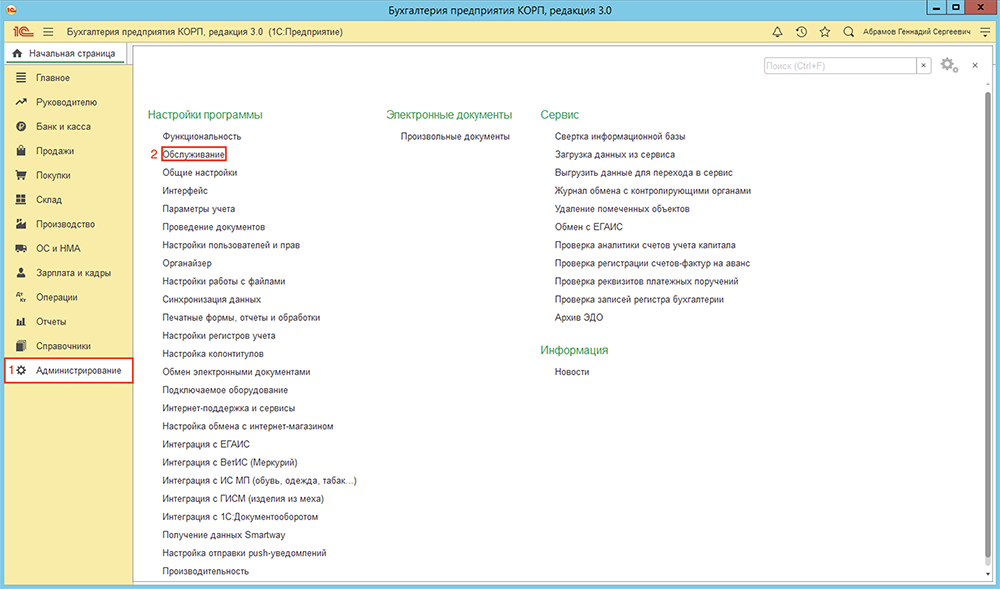
Task: Open Функциональность settings link
Action: tap(202, 136)
